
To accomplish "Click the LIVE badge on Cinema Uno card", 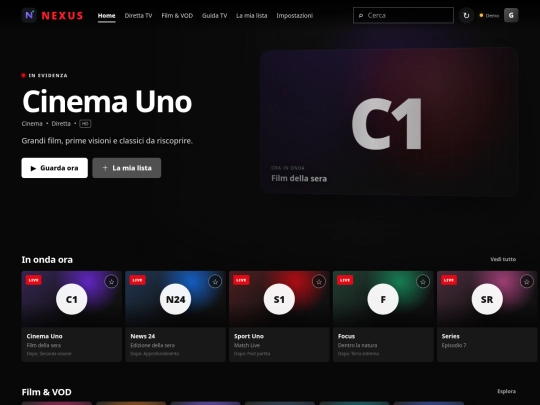I will [x=34, y=280].
